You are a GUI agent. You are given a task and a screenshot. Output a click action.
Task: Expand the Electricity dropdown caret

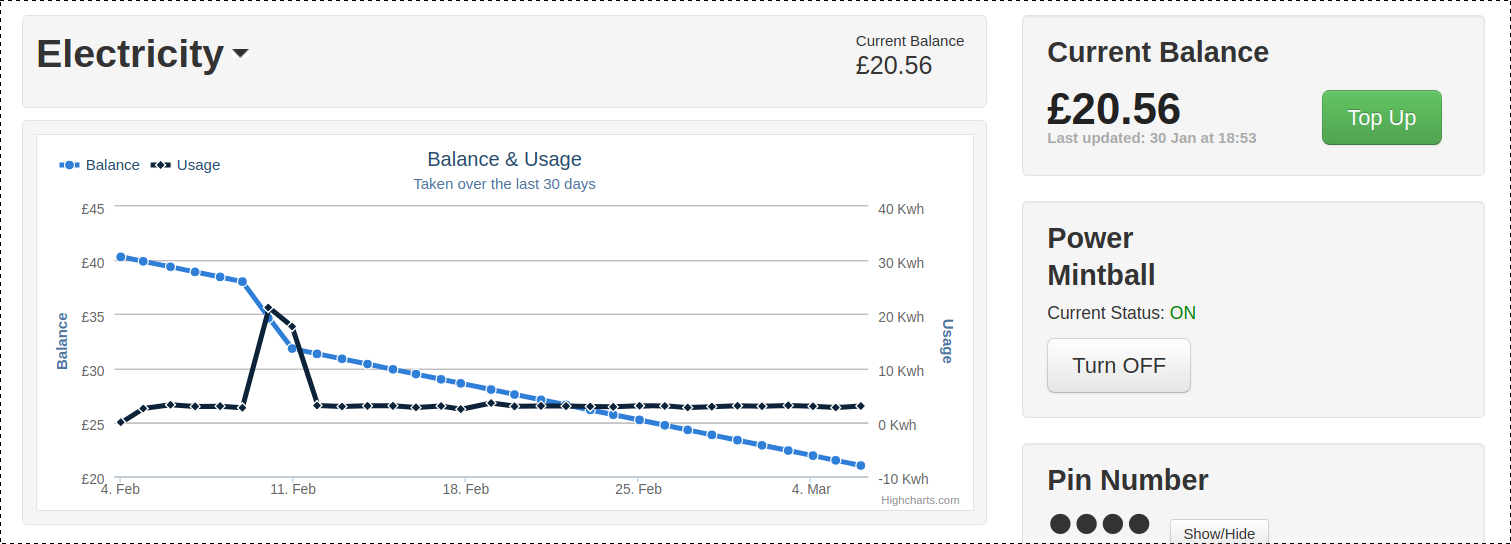(x=240, y=54)
